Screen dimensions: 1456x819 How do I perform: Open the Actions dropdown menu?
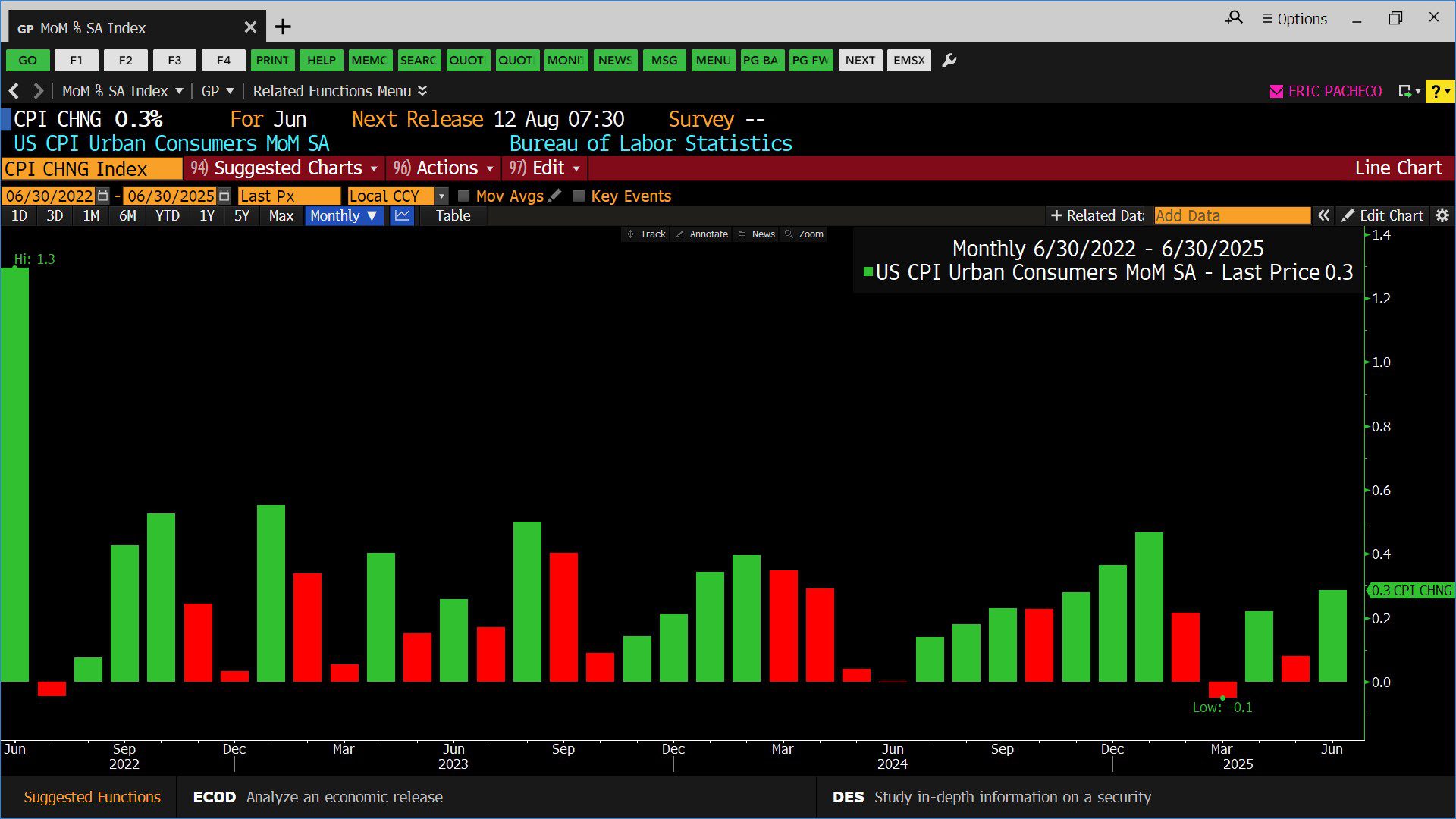[x=443, y=168]
